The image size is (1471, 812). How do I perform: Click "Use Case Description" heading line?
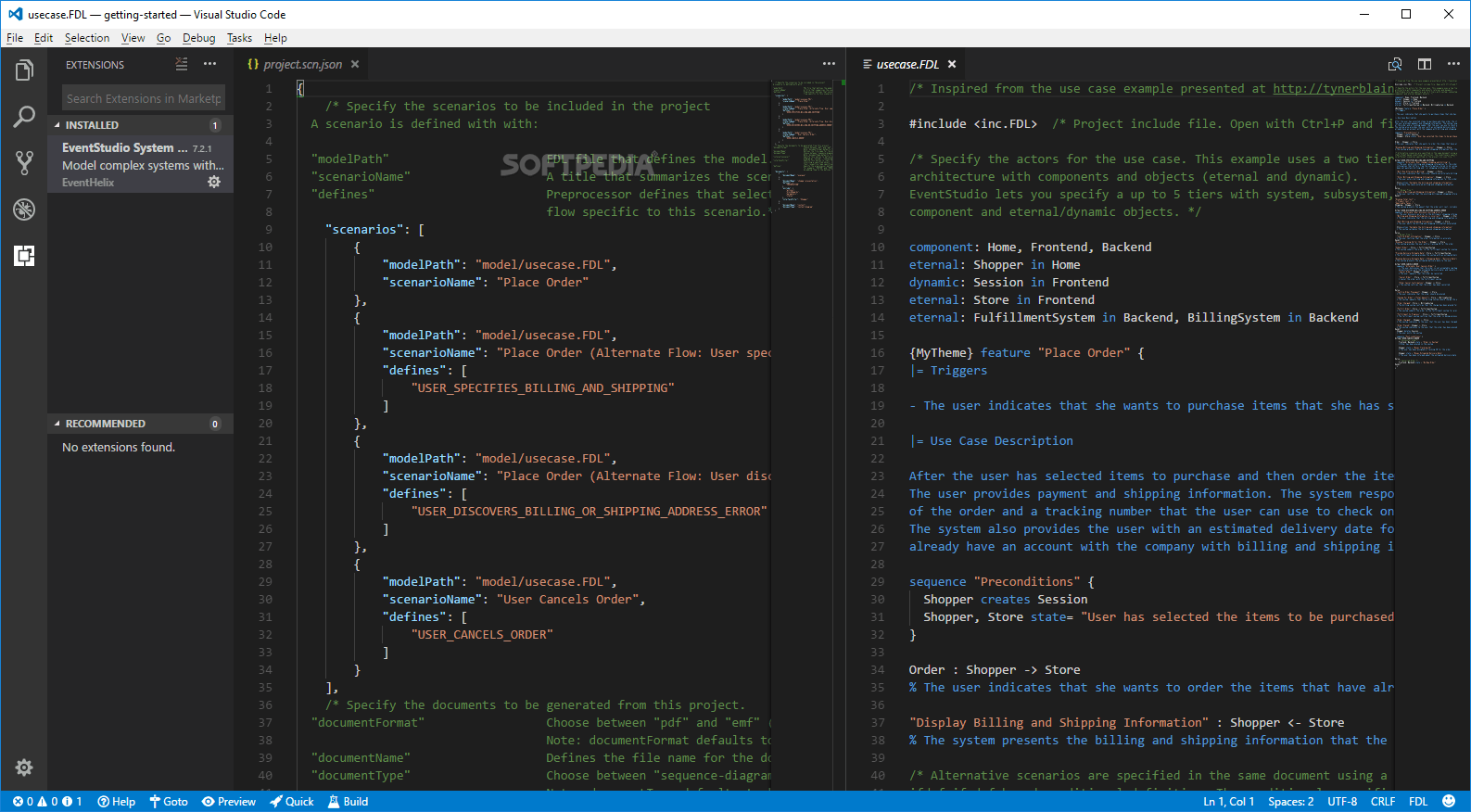[x=991, y=441]
